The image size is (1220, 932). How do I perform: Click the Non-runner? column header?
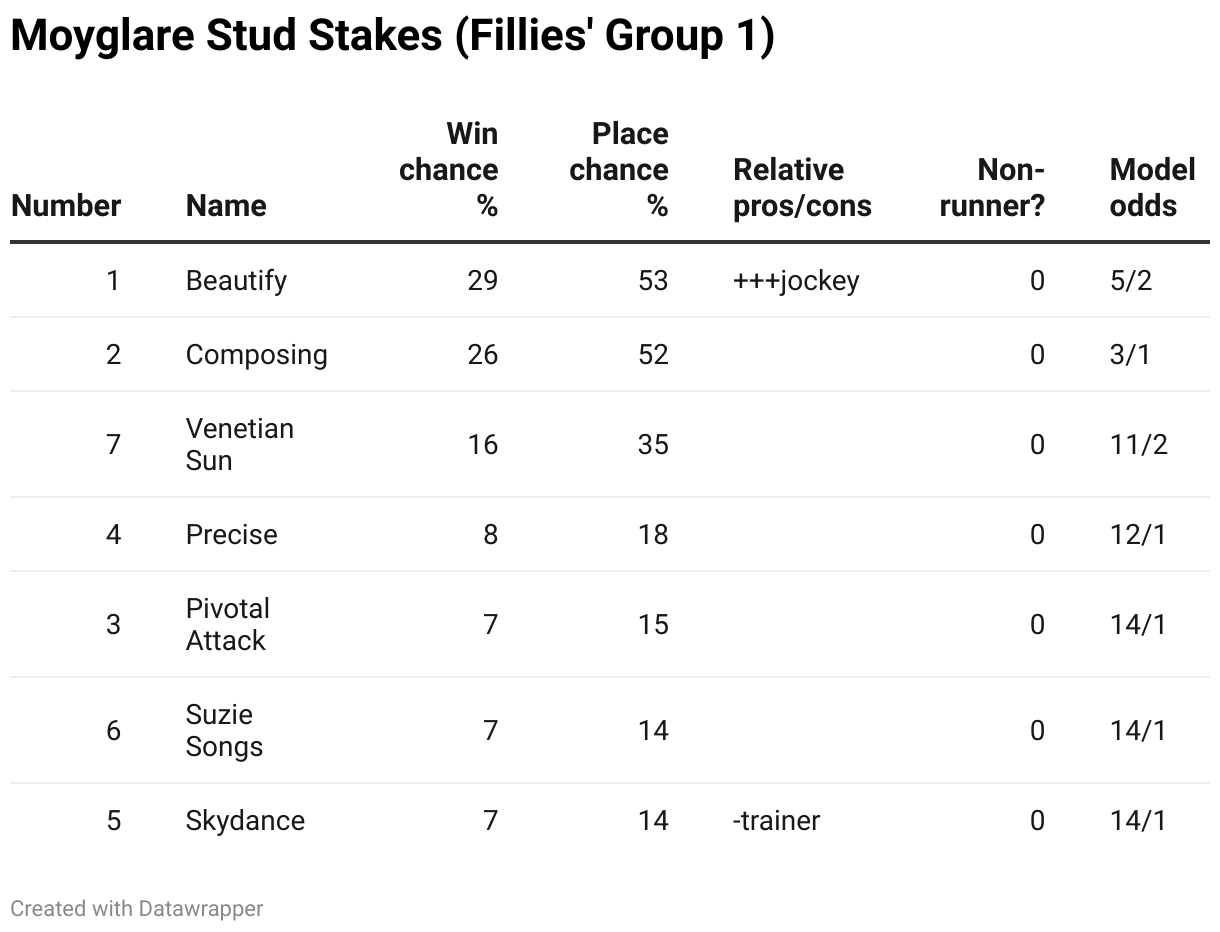(992, 188)
